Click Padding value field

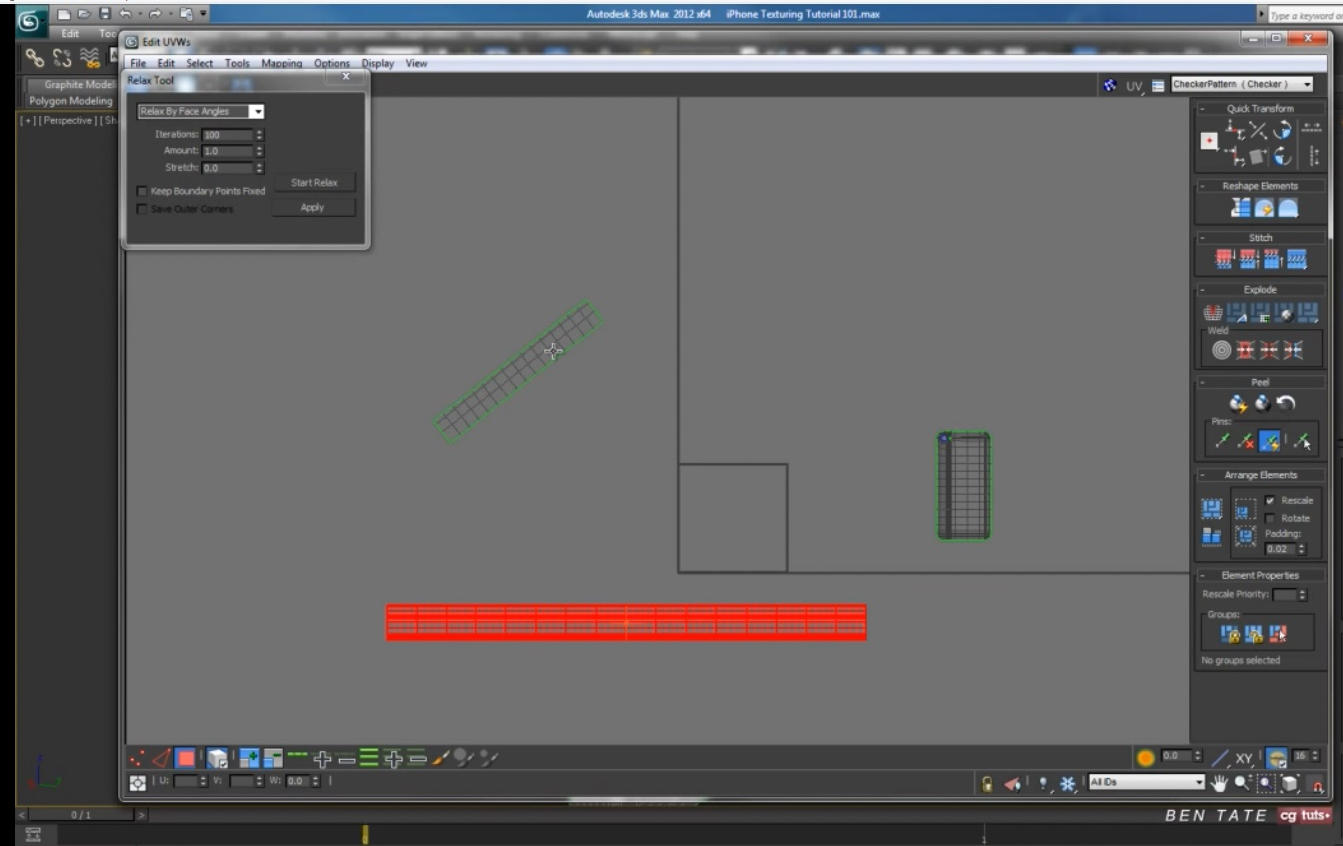click(1280, 549)
